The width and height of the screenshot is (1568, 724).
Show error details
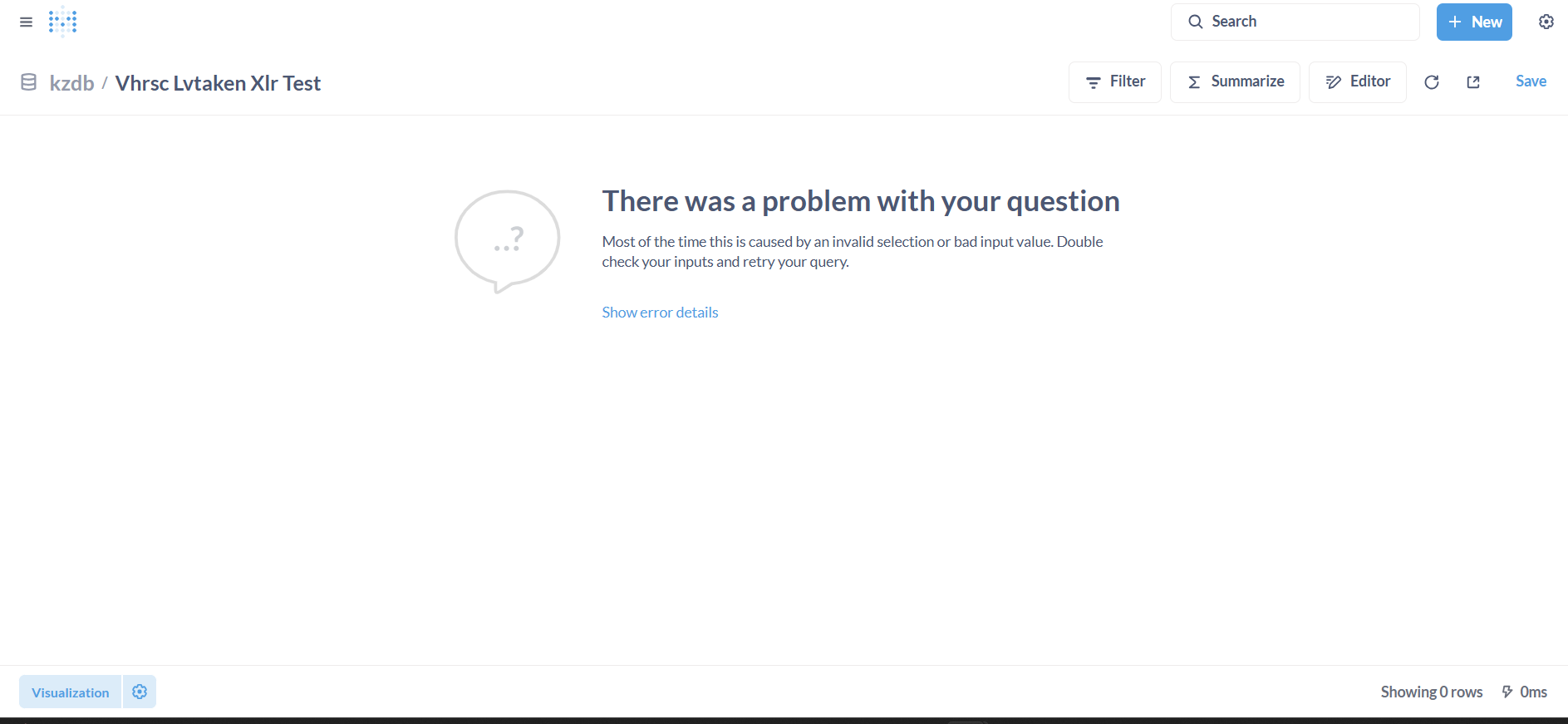pyautogui.click(x=660, y=313)
